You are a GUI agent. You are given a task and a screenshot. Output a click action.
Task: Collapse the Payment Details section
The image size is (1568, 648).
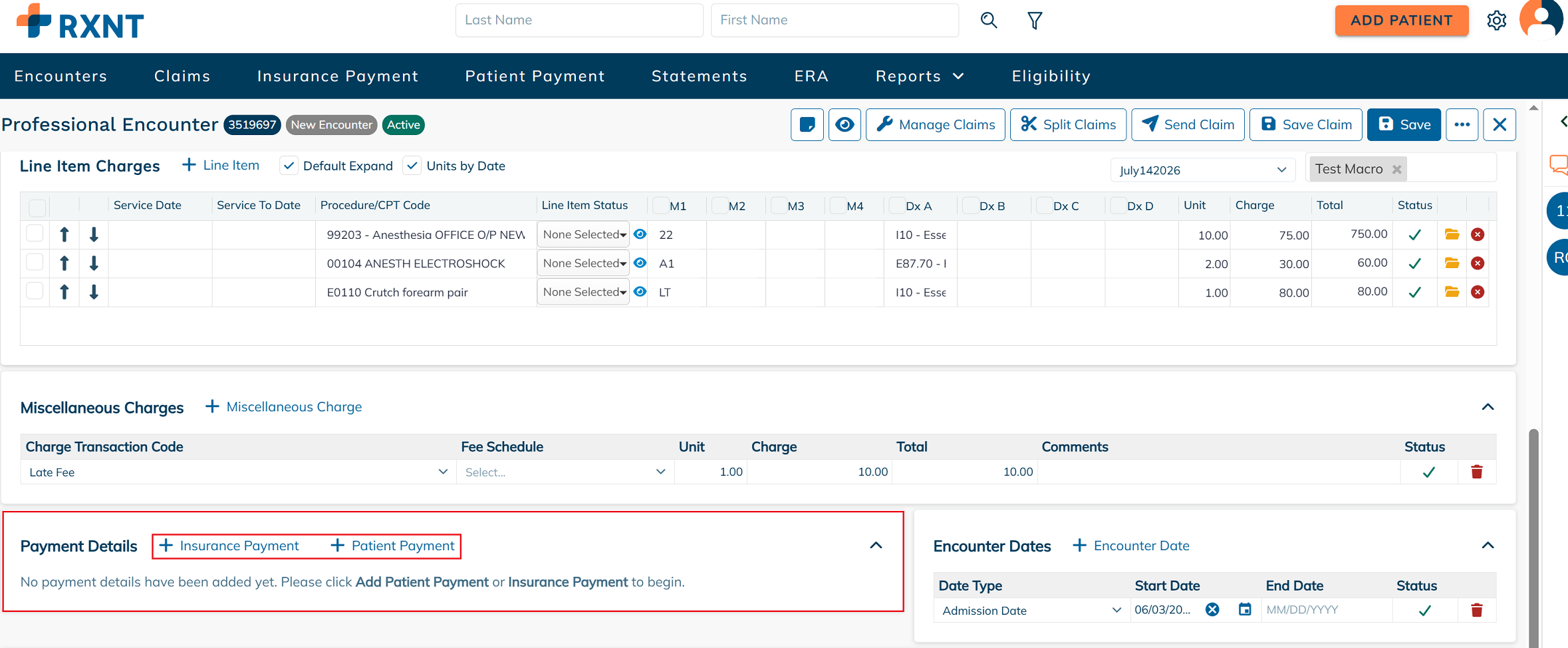(876, 546)
